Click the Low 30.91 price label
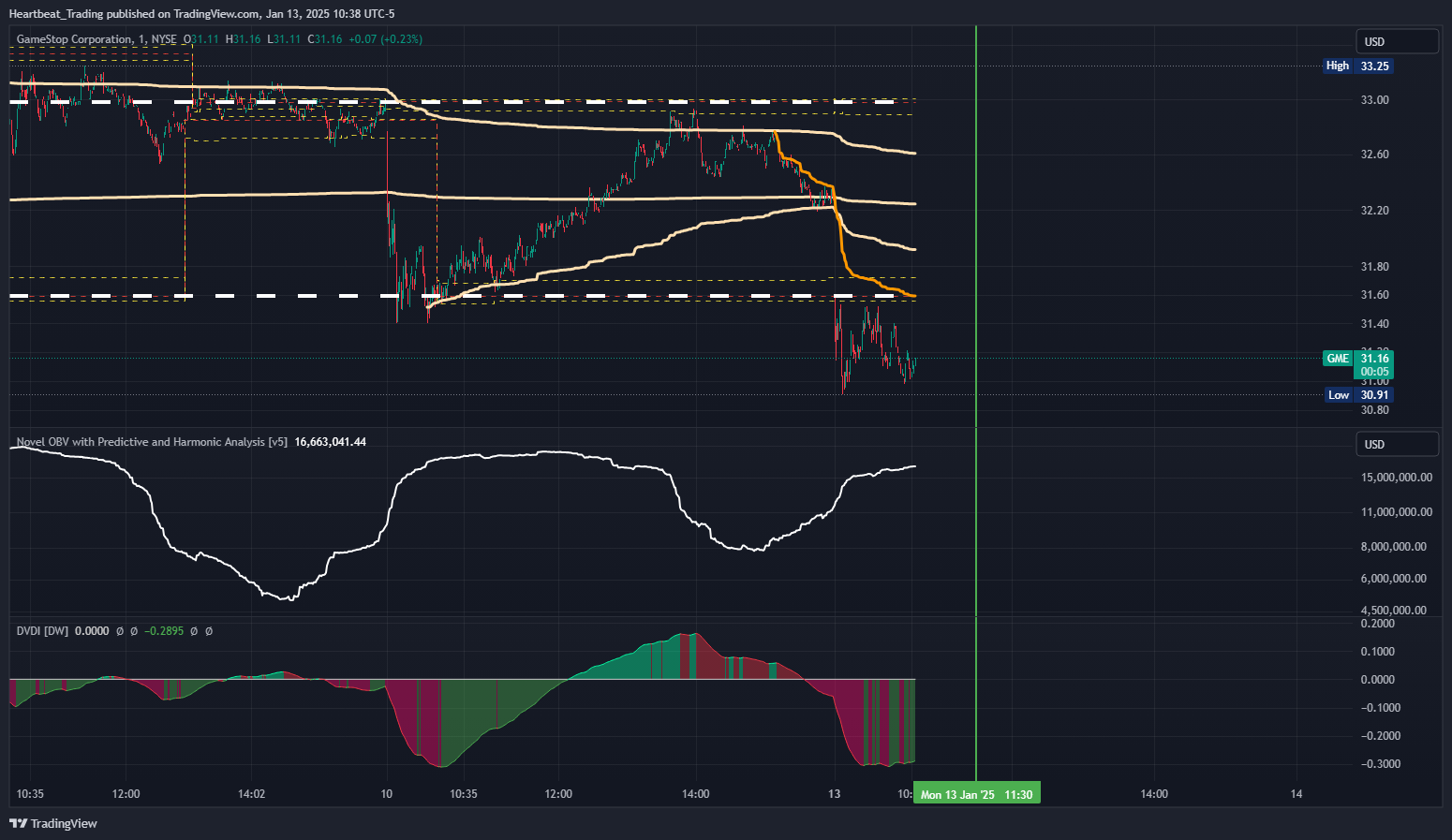 point(1358,395)
